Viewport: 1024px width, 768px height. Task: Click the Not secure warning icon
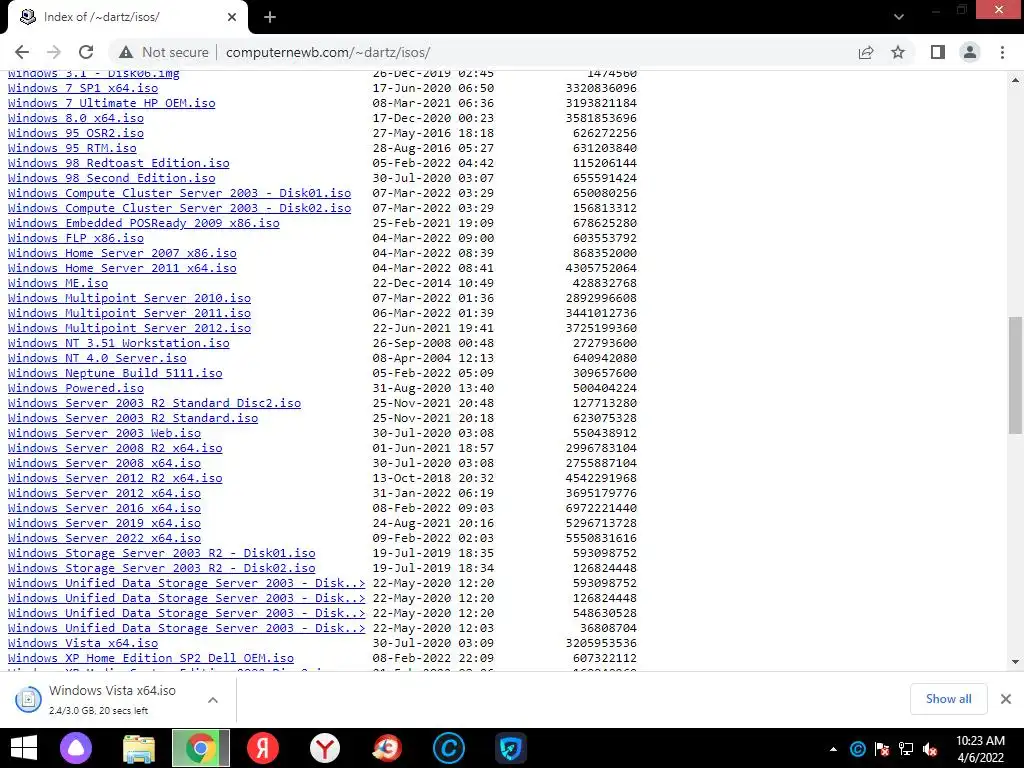click(127, 52)
